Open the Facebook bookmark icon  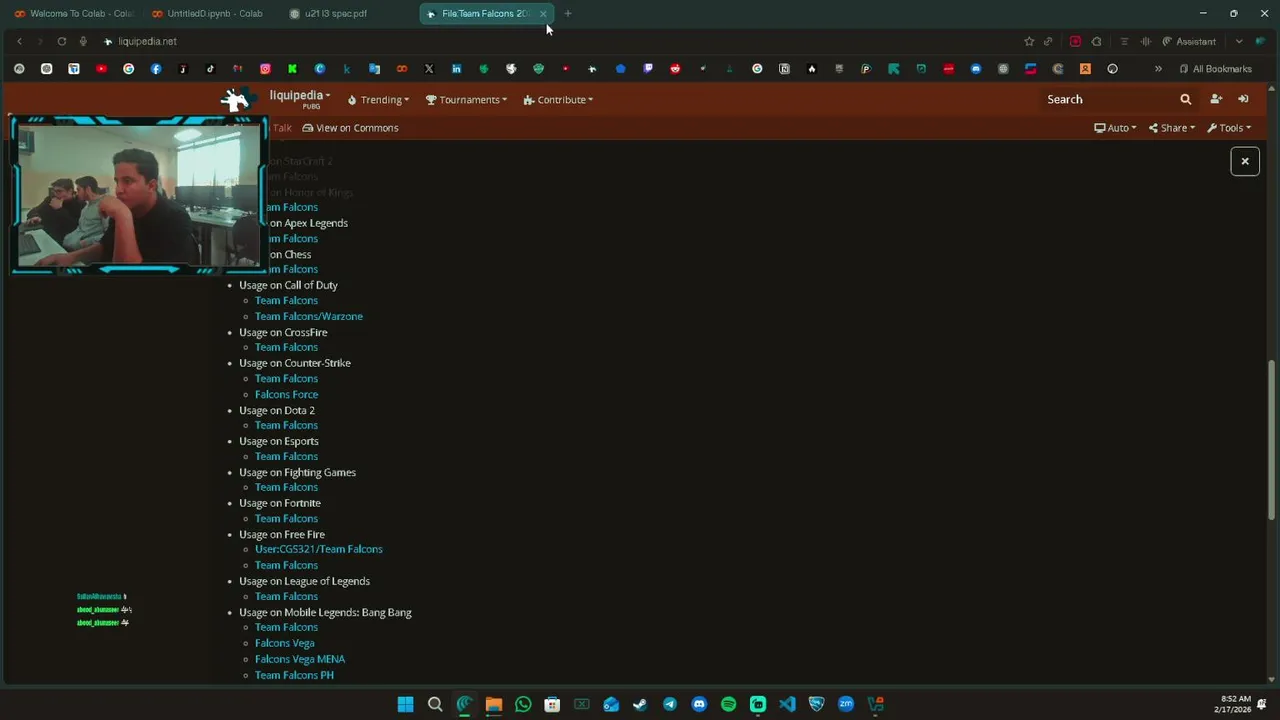[x=156, y=69]
